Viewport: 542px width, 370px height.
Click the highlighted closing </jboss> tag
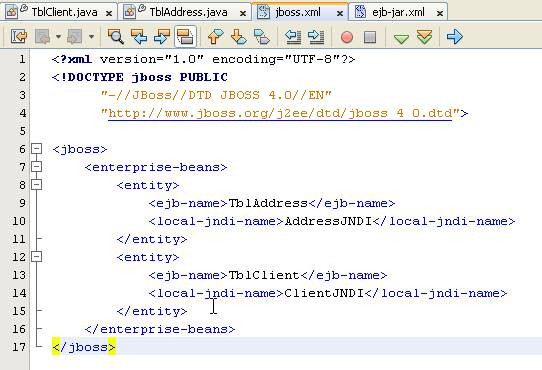(x=84, y=347)
